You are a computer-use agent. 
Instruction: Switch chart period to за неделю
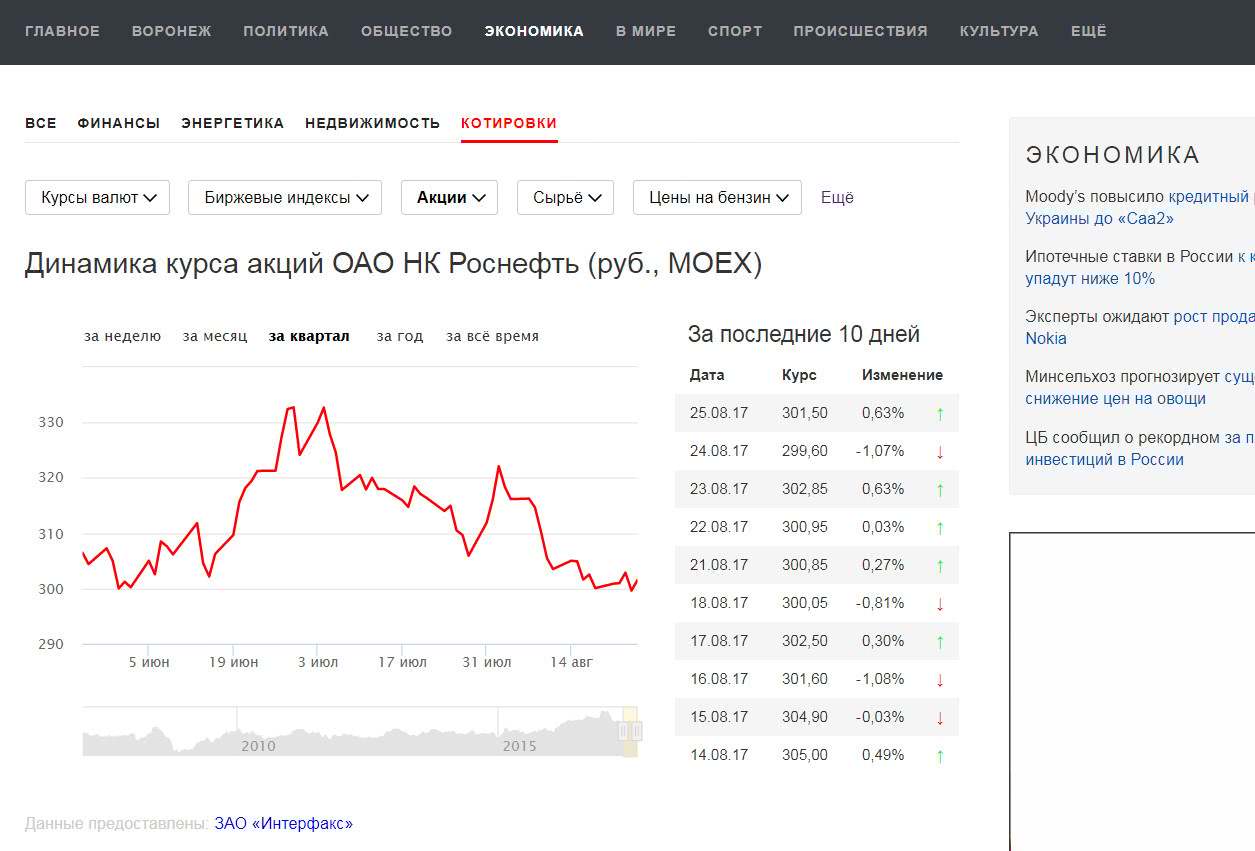(x=122, y=336)
